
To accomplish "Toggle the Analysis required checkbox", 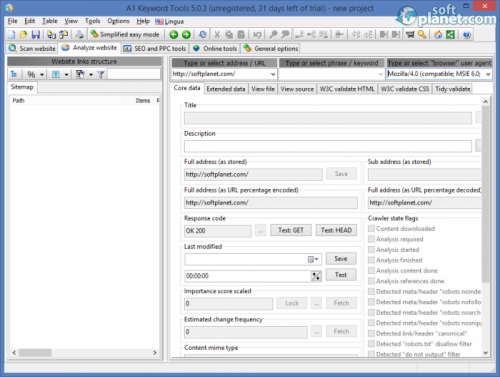I will 371,239.
